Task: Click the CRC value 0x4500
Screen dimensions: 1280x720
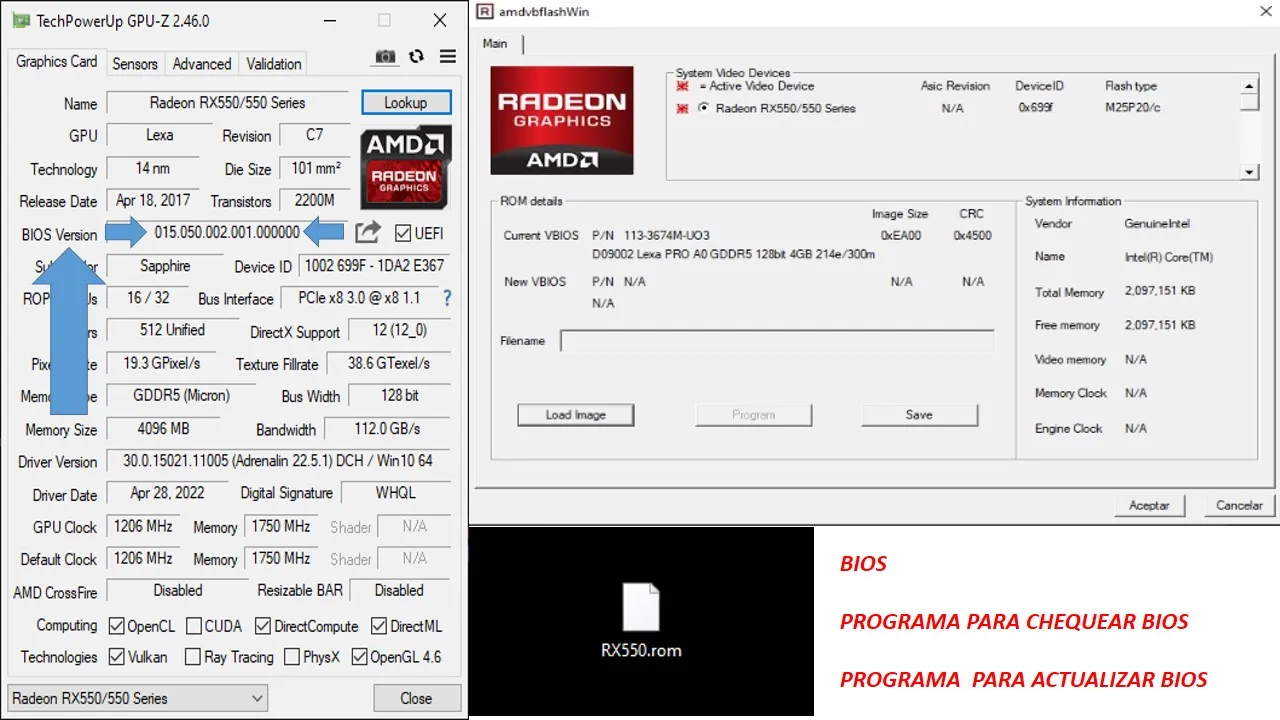Action: click(973, 236)
